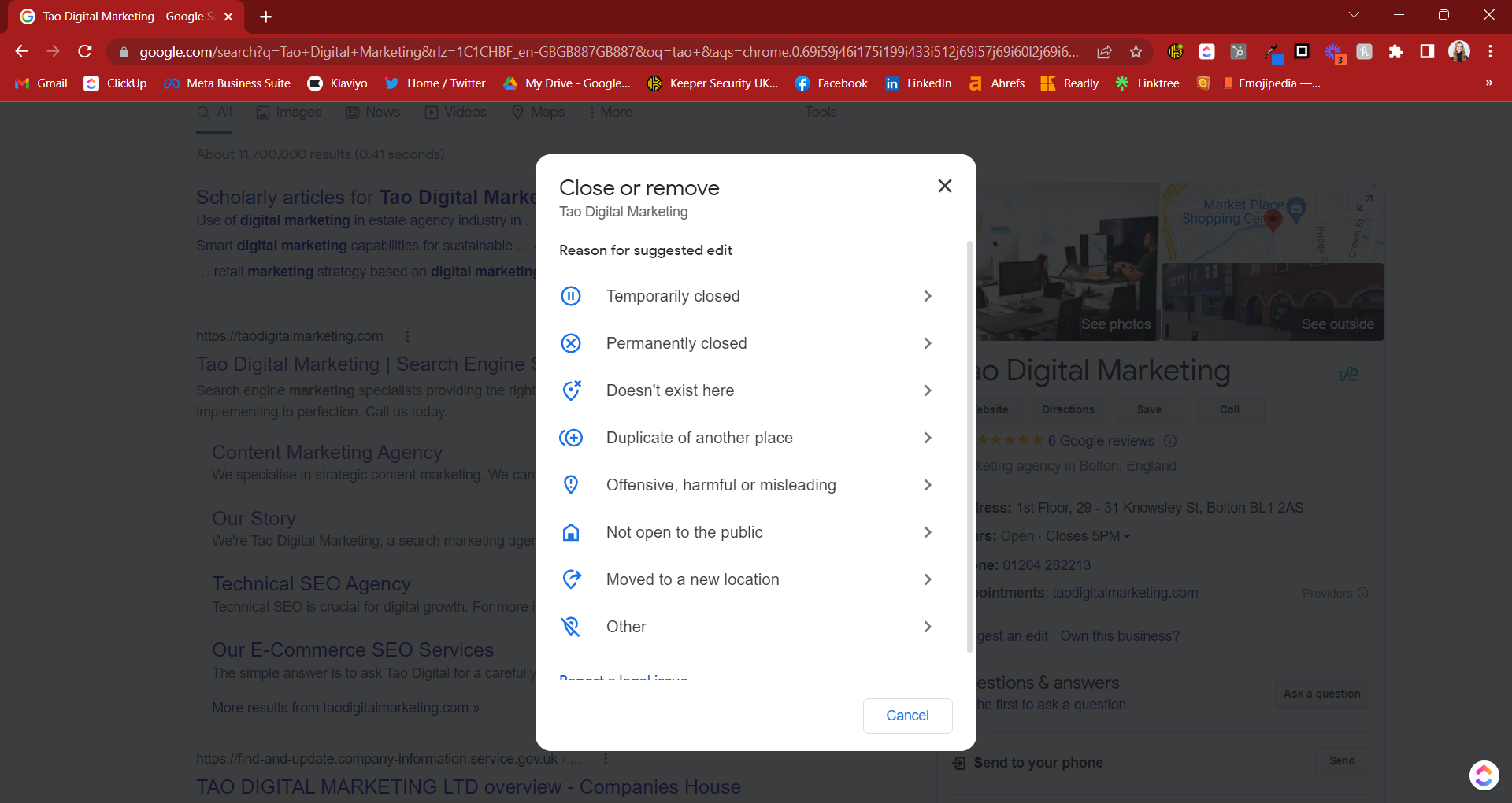Show more bookmarks overflow chevron

pyautogui.click(x=1489, y=83)
